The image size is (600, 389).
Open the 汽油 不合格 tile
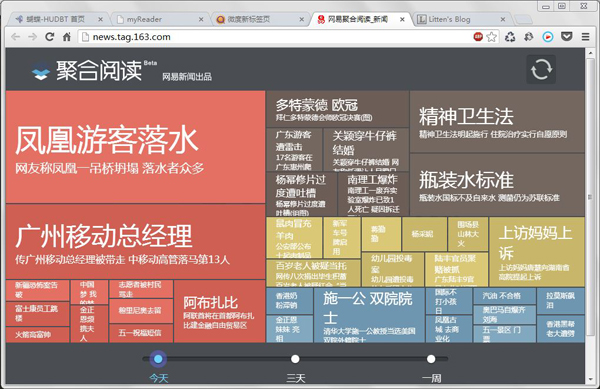coord(504,296)
